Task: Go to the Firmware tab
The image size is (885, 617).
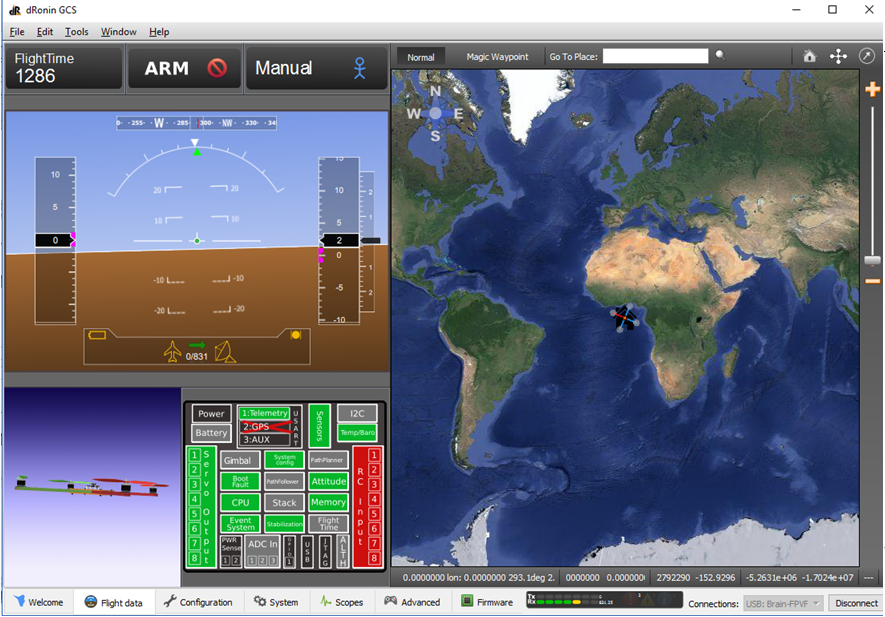Action: pyautogui.click(x=487, y=602)
